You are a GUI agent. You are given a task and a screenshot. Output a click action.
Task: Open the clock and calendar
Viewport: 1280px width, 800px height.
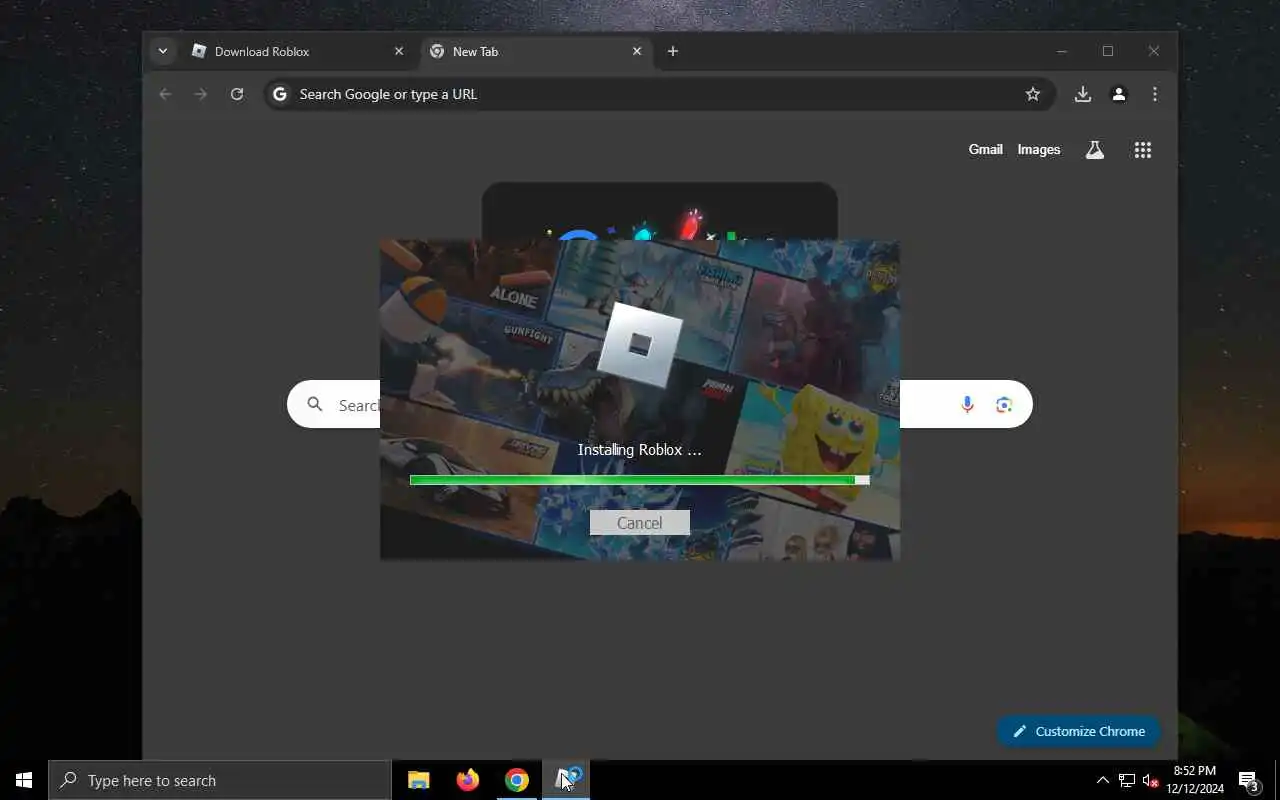coord(1195,780)
